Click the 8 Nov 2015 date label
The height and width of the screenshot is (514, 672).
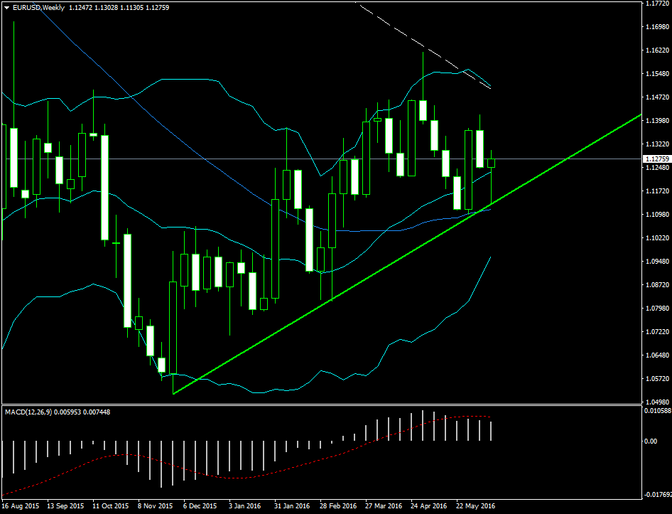[153, 507]
